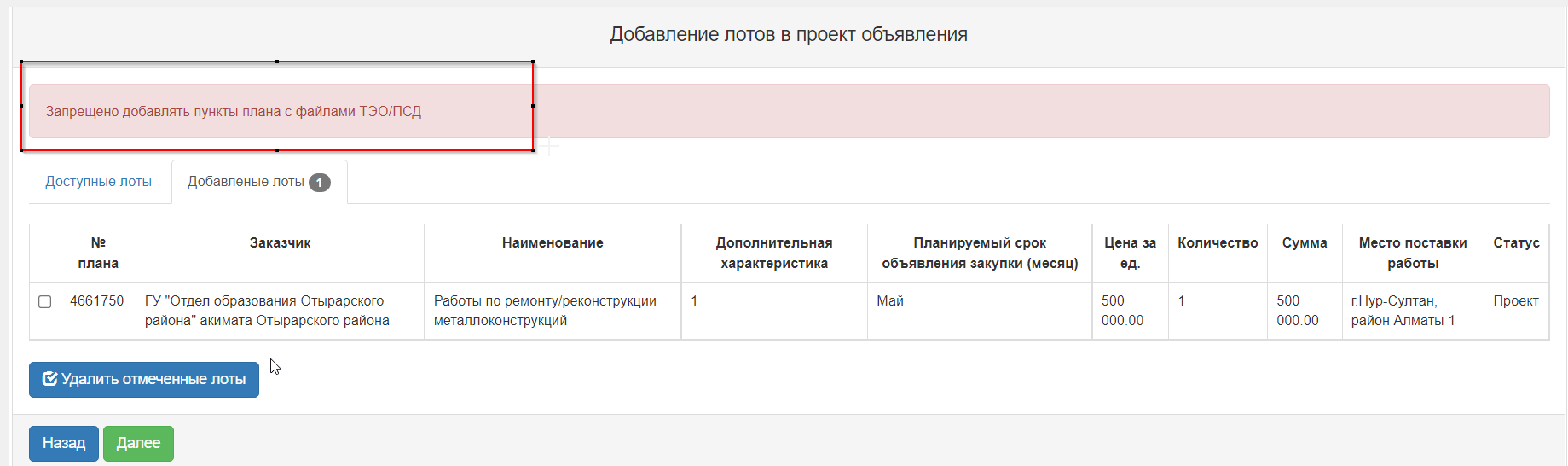
Task: Proceed with the Далее button
Action: 138,444
